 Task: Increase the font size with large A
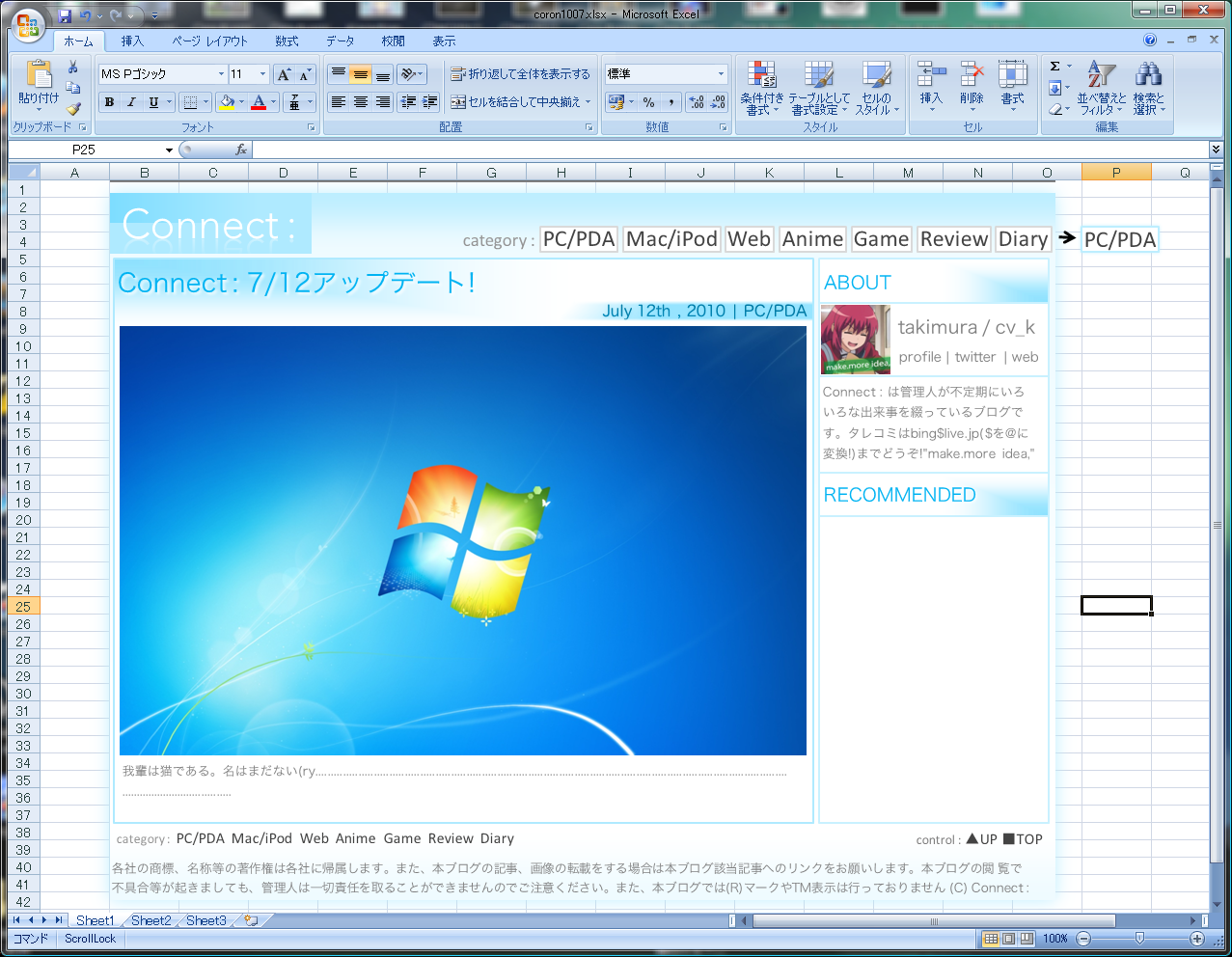click(284, 74)
